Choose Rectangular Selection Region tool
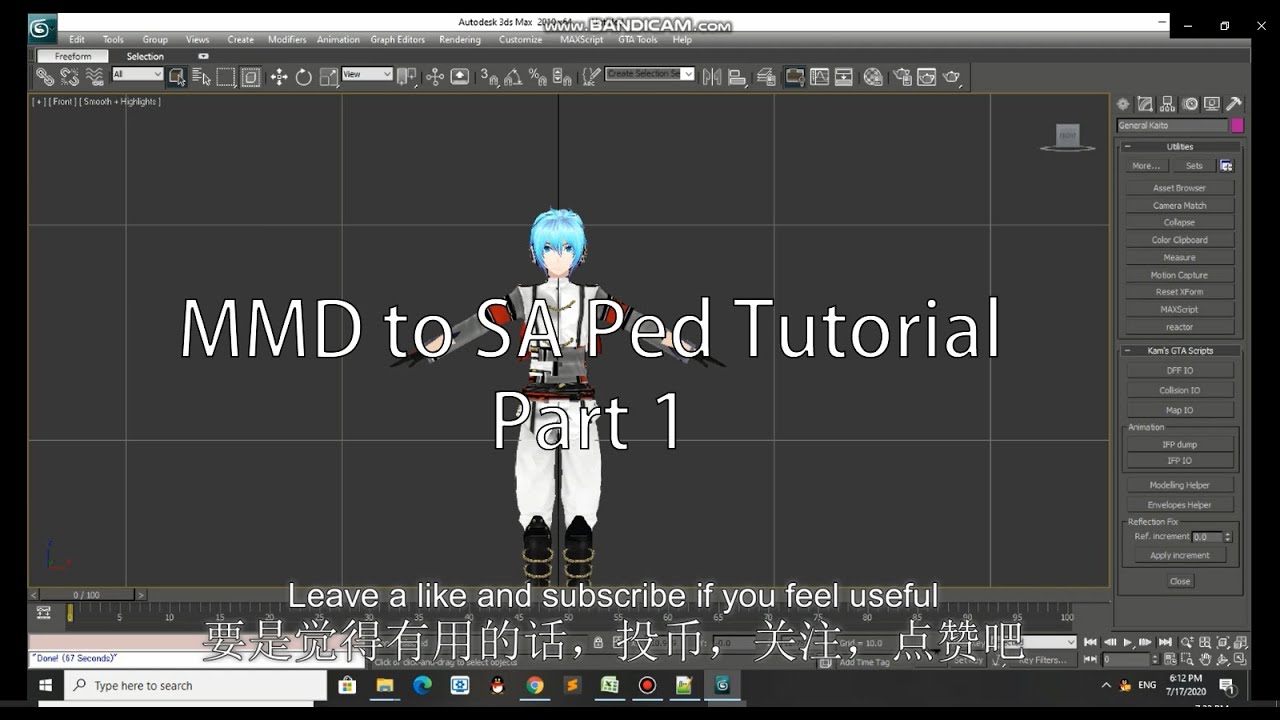Image resolution: width=1280 pixels, height=720 pixels. pos(226,76)
